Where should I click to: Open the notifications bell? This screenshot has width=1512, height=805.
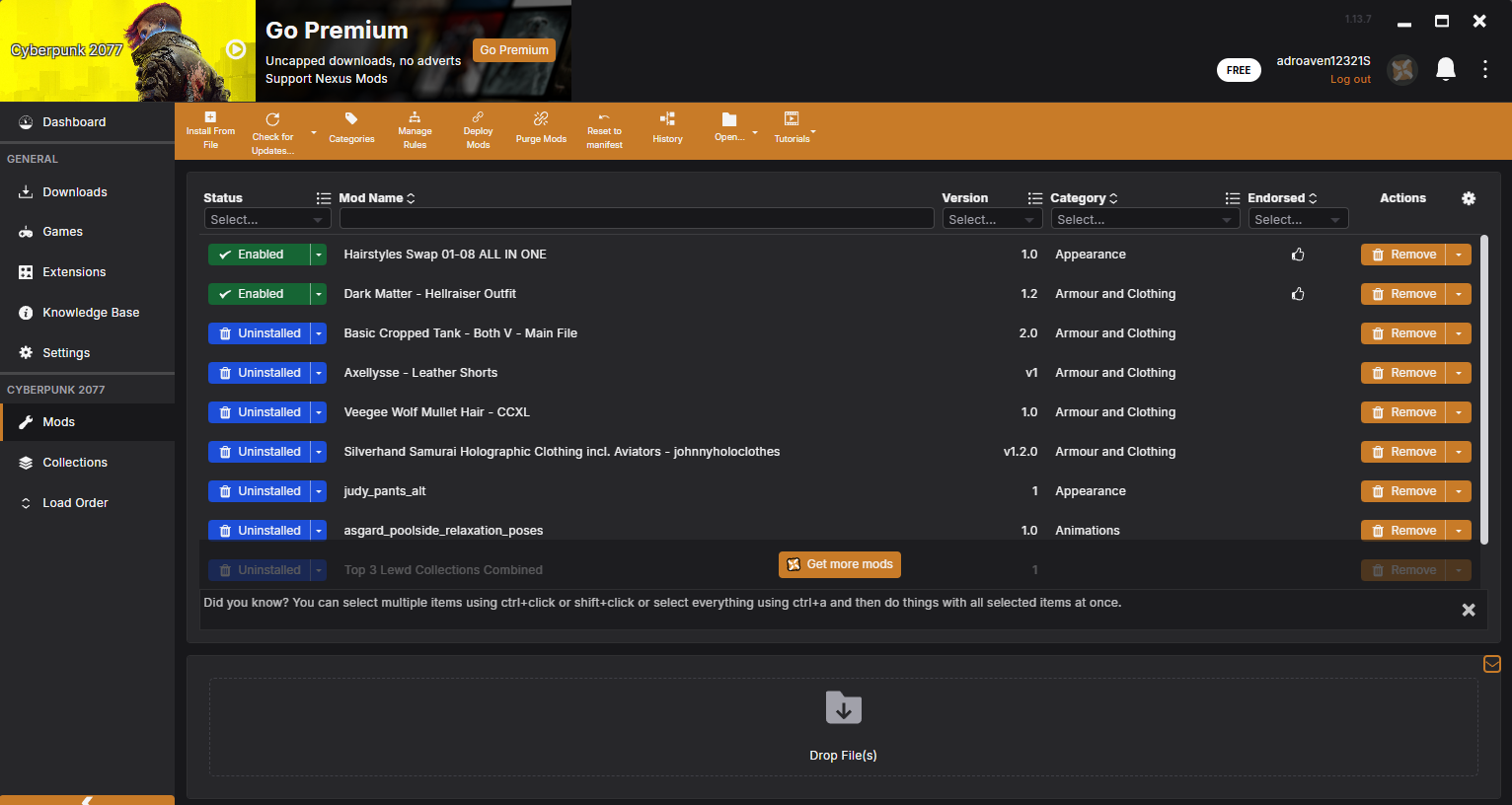coord(1446,69)
